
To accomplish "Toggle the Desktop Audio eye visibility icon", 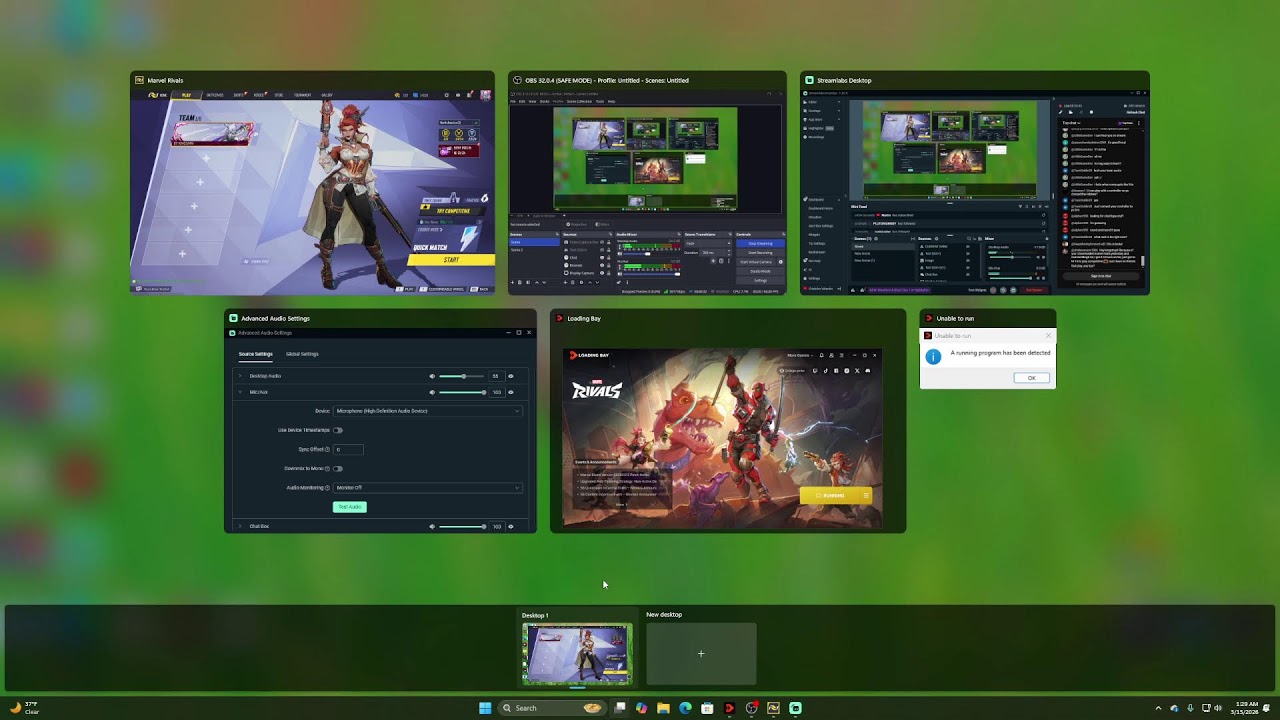I will pos(510,376).
